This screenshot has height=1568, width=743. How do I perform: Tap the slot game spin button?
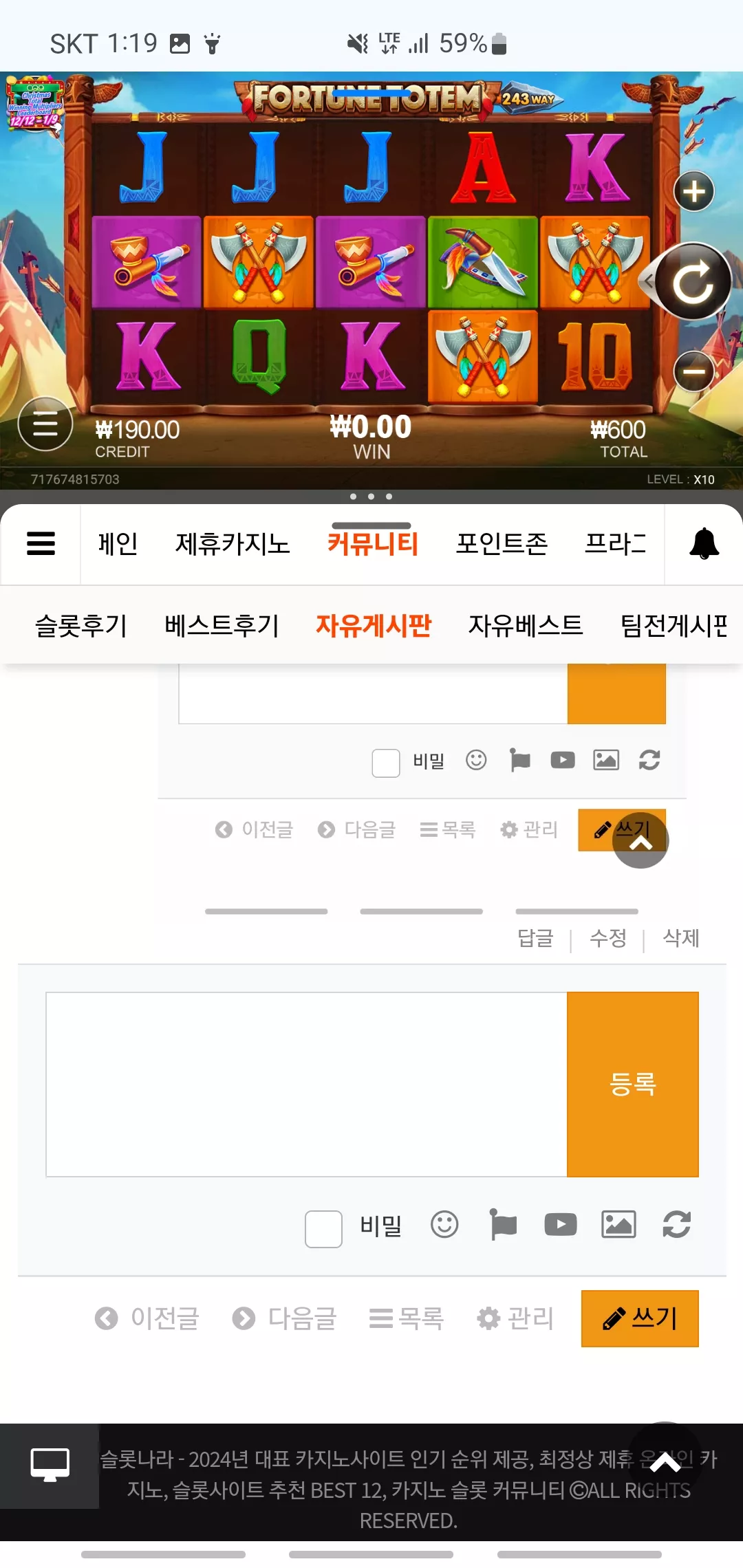point(692,281)
